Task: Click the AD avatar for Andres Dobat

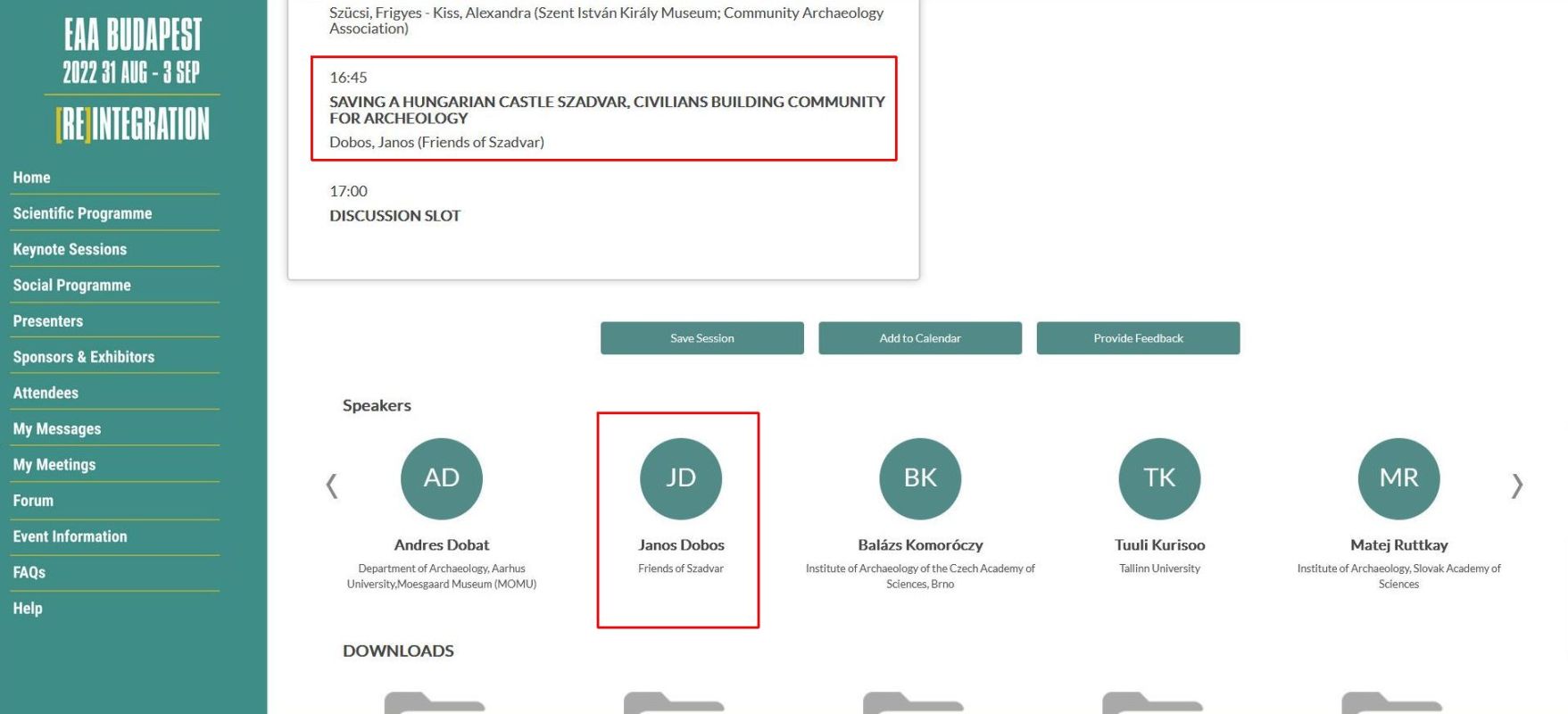Action: (x=441, y=478)
